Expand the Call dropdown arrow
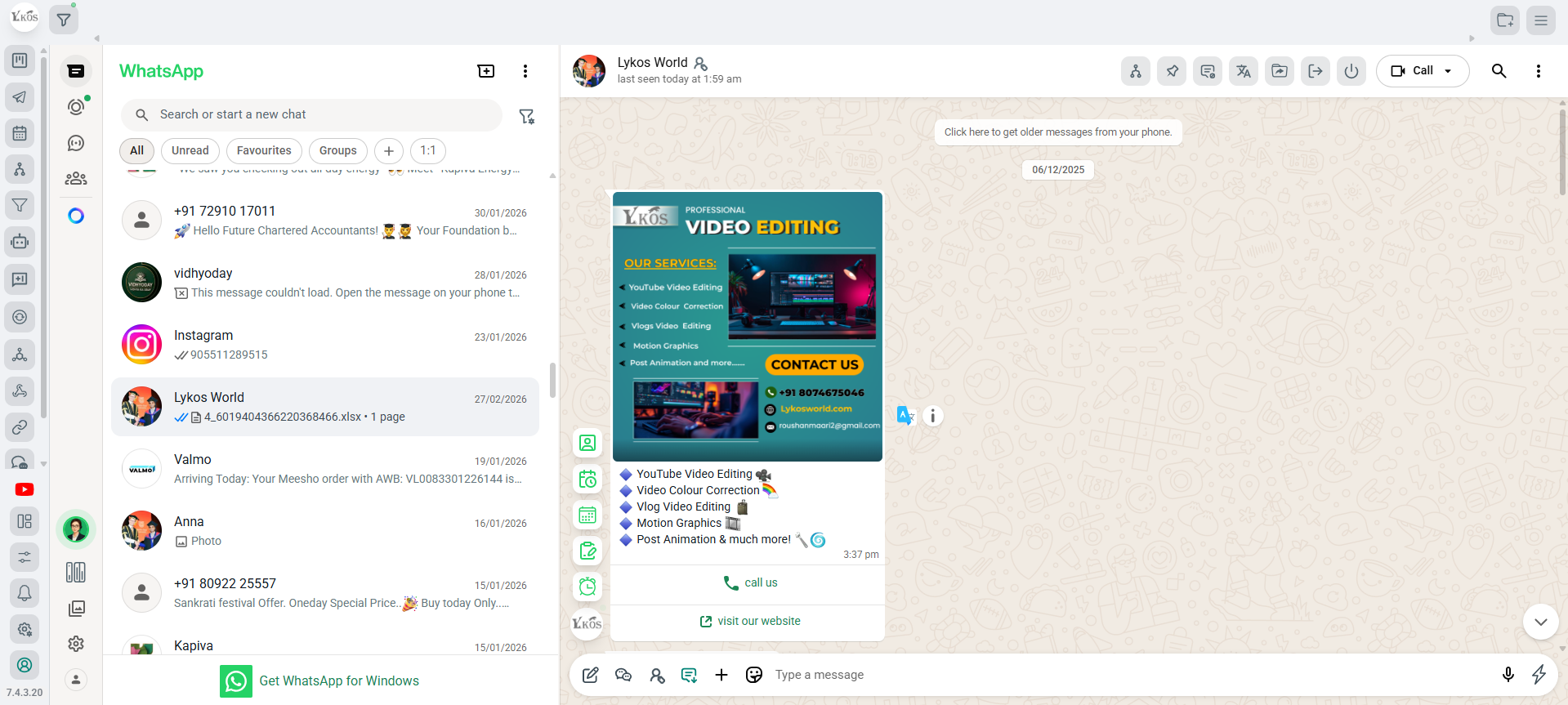This screenshot has width=1568, height=705. click(1448, 71)
